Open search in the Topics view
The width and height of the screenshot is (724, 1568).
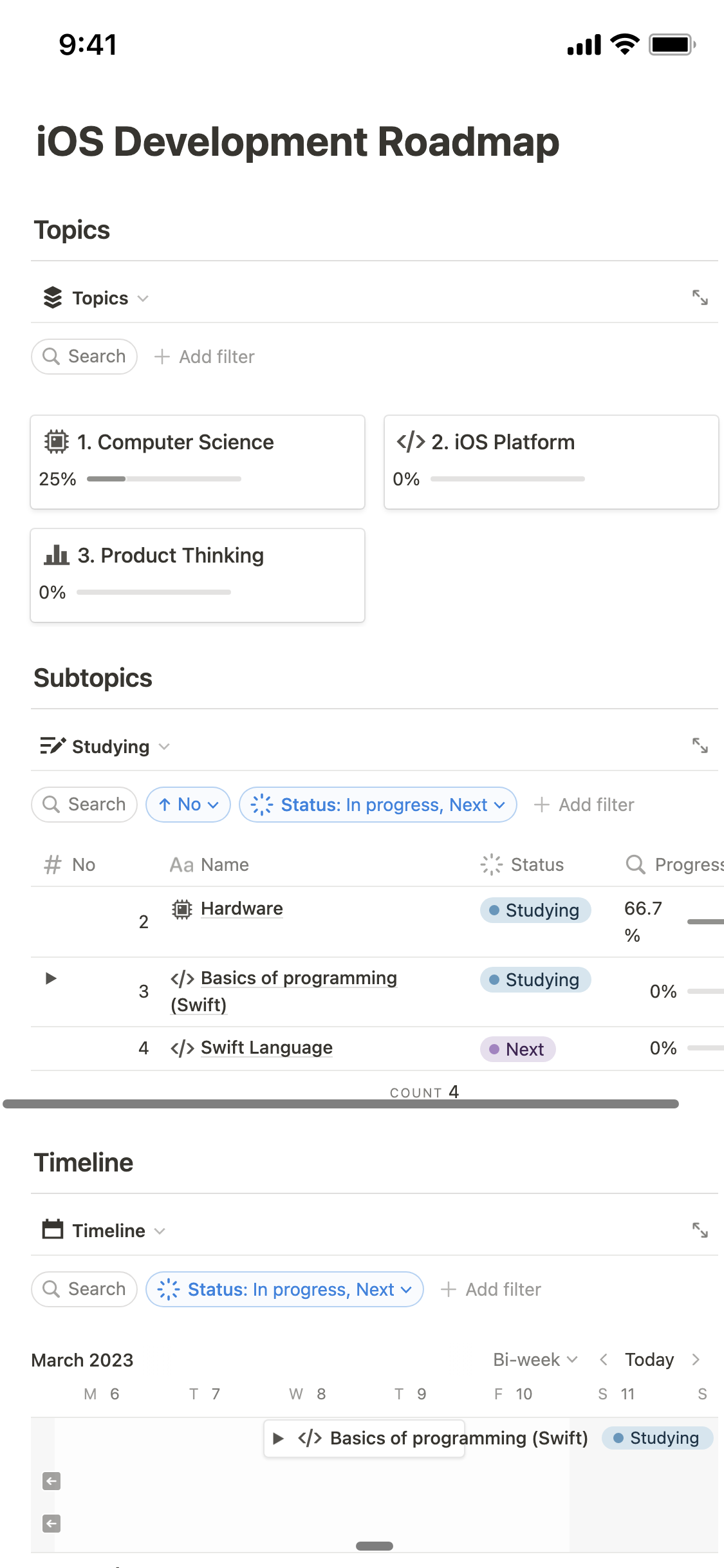tap(83, 356)
